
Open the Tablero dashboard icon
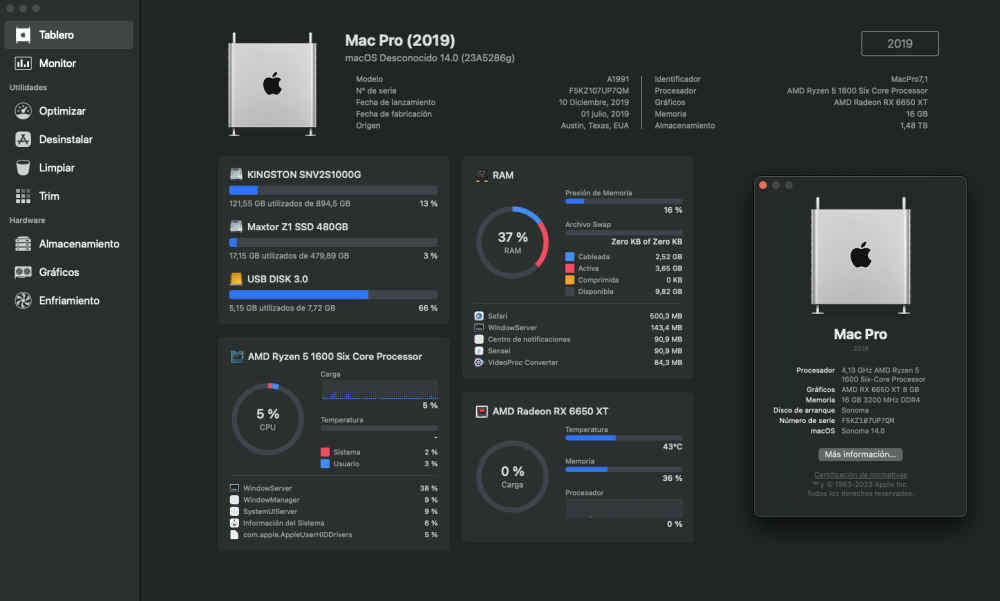pos(23,35)
